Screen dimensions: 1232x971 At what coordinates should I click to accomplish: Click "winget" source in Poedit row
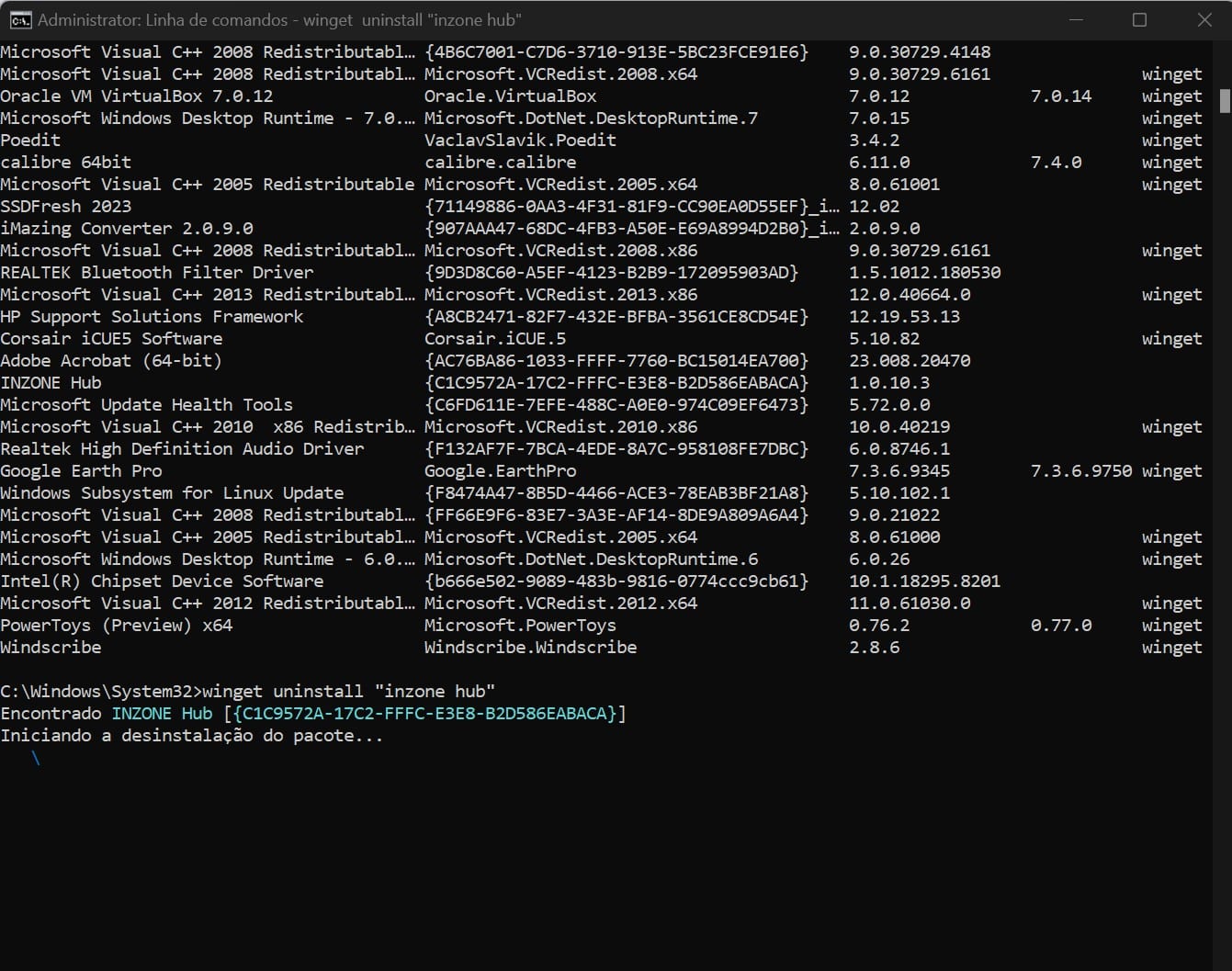(x=1172, y=140)
